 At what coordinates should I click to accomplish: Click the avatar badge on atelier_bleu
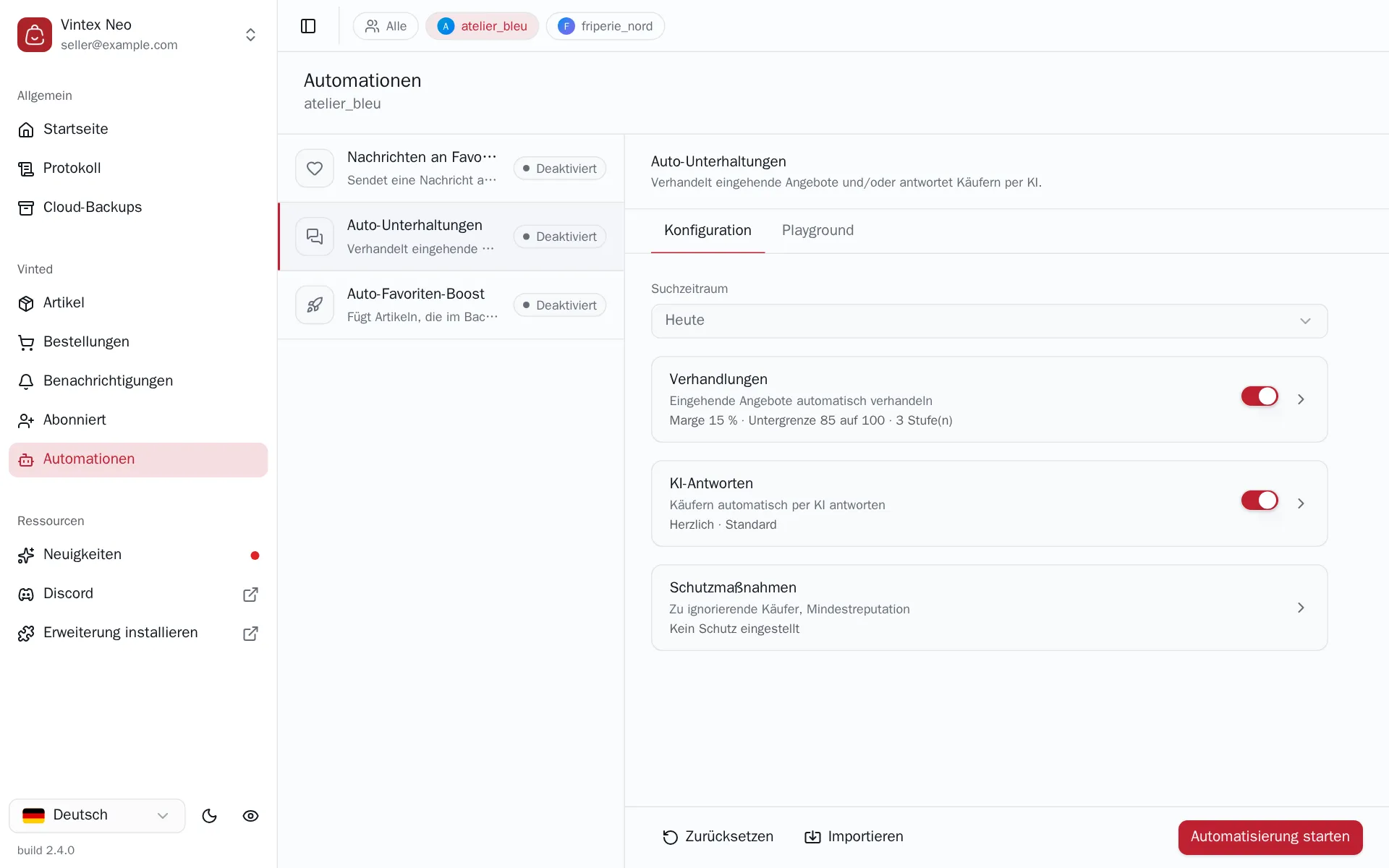click(x=446, y=26)
